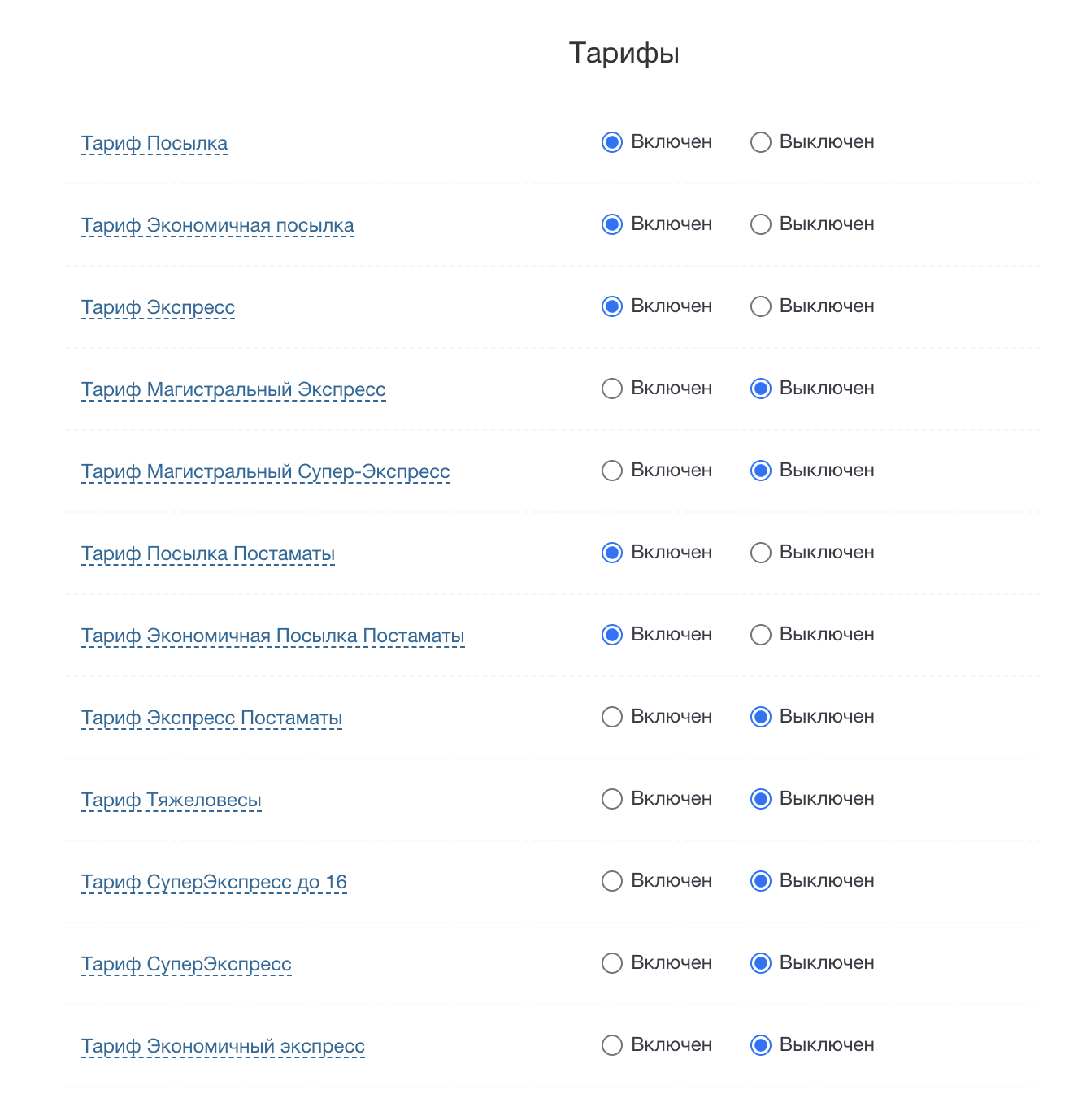Click the Тариф Экономичный экспресс link

pos(223,1047)
